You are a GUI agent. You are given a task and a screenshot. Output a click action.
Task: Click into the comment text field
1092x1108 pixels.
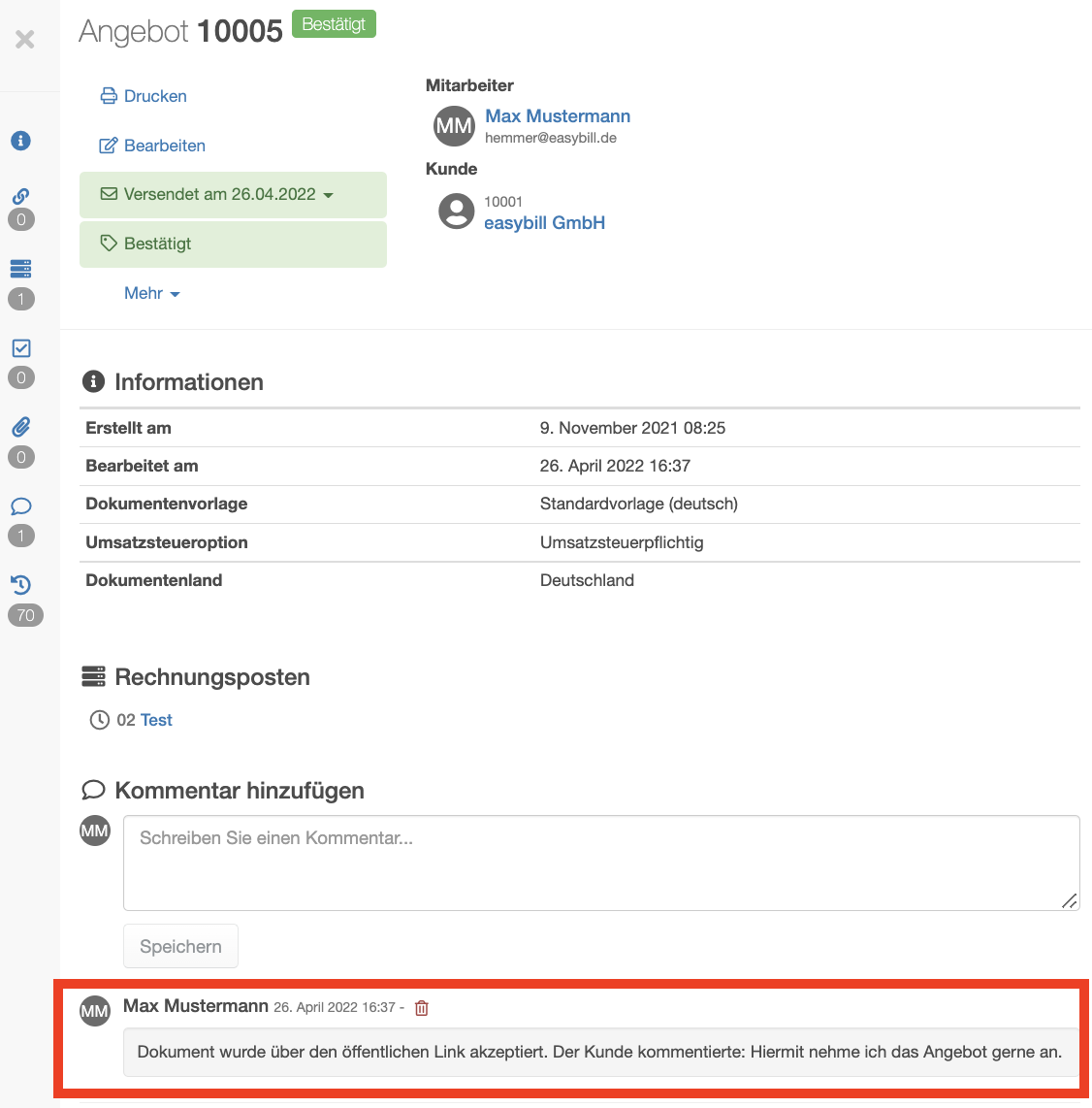601,863
